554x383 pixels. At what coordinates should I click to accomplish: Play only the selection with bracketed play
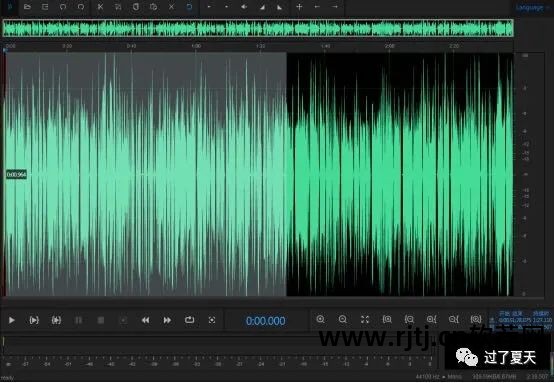coord(34,320)
